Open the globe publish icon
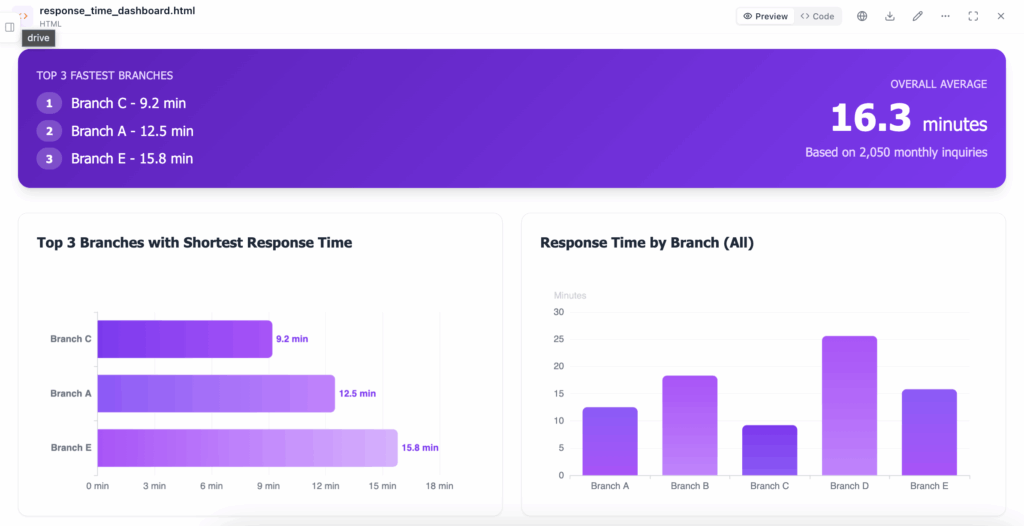1024x526 pixels. (x=862, y=16)
